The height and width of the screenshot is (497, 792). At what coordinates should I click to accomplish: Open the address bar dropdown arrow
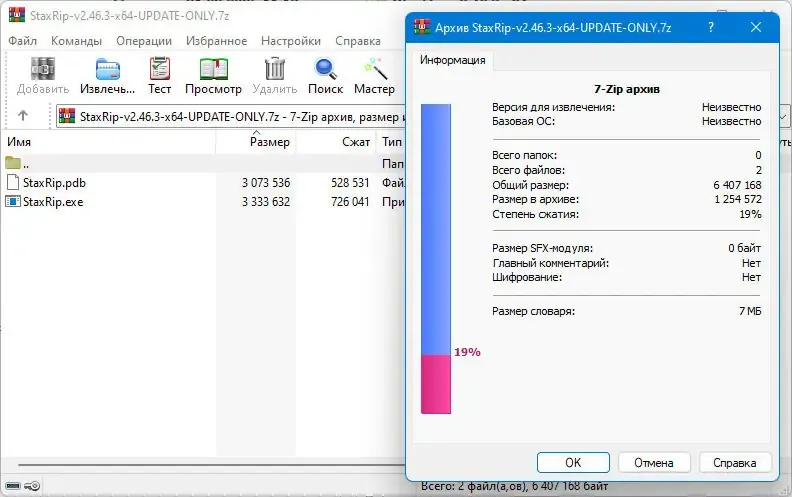point(783,117)
